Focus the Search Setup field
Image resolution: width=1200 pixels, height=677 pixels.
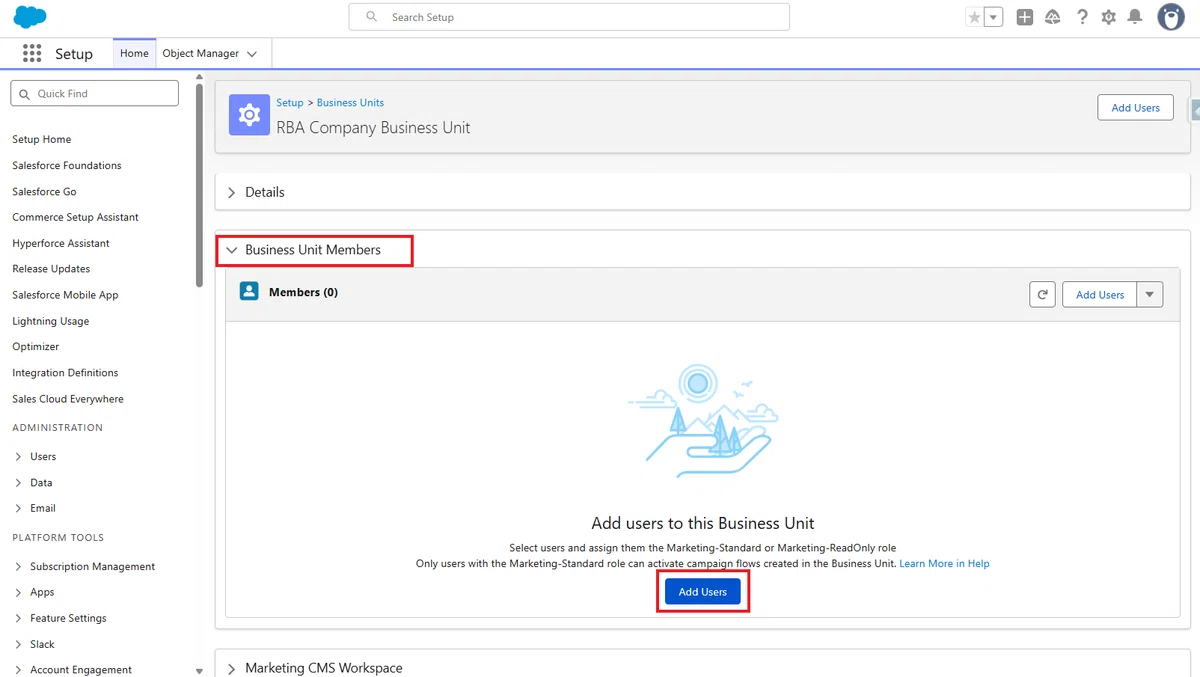click(x=569, y=17)
